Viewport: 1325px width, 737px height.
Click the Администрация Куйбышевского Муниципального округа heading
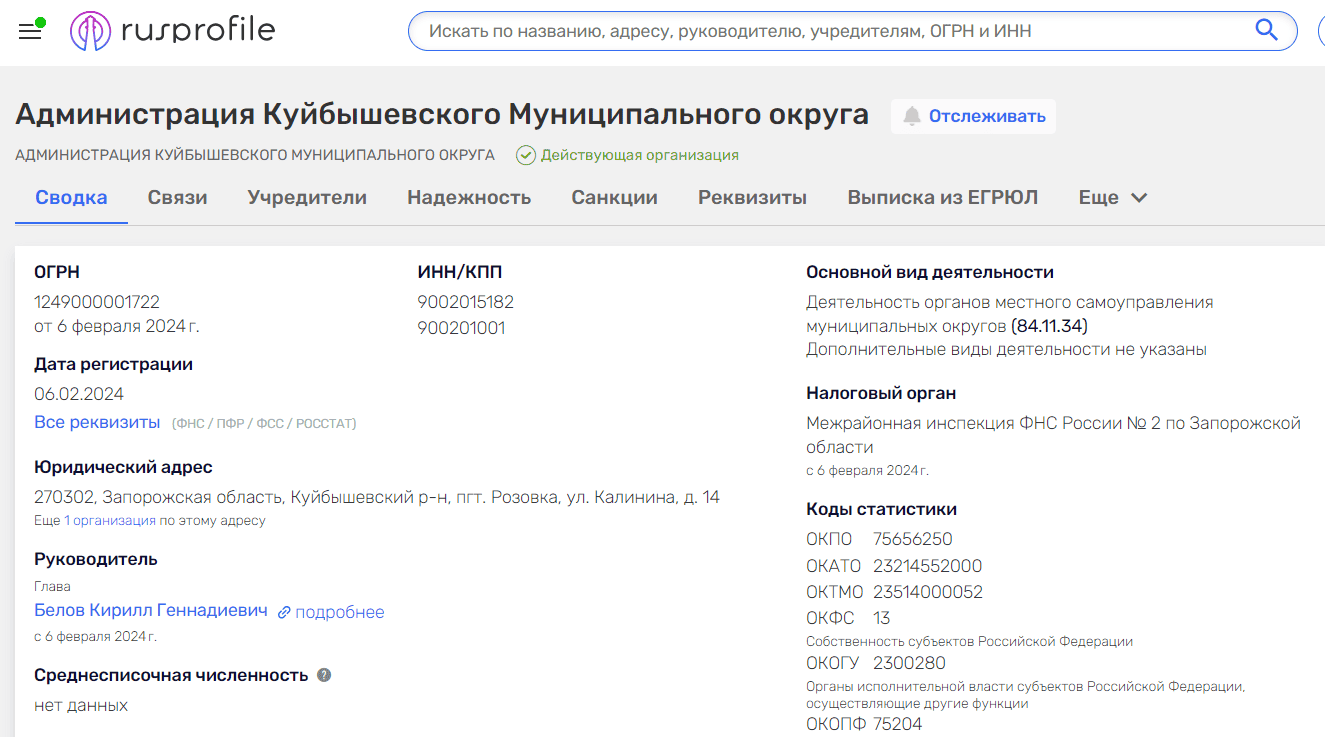pyautogui.click(x=442, y=115)
